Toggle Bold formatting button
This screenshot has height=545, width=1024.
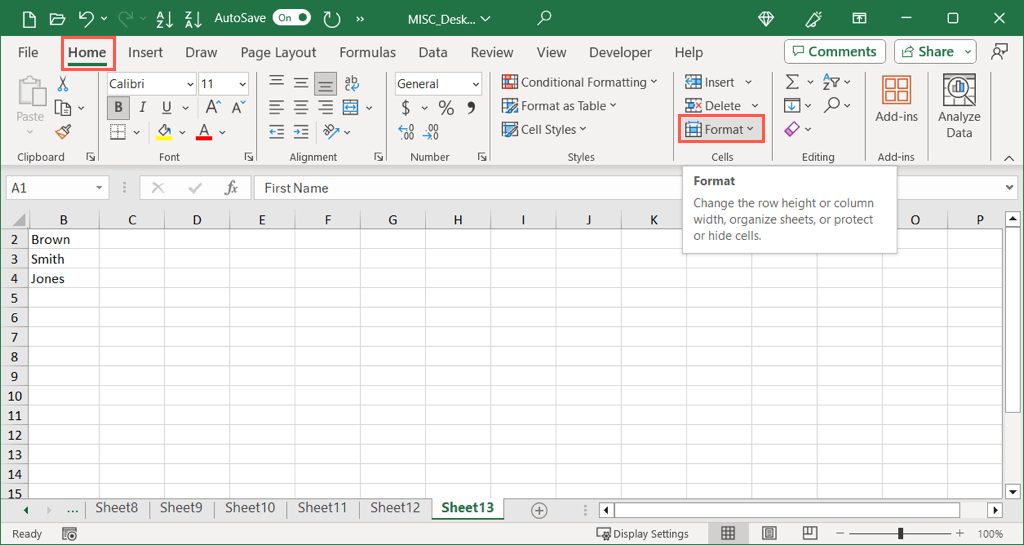pos(119,108)
